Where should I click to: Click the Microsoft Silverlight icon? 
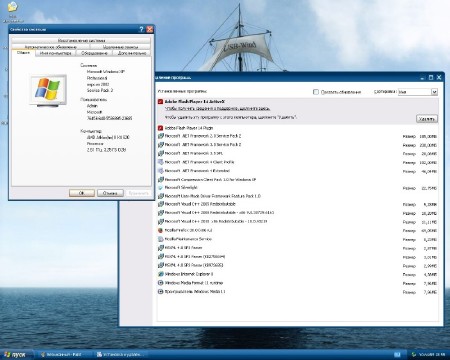(x=160, y=188)
